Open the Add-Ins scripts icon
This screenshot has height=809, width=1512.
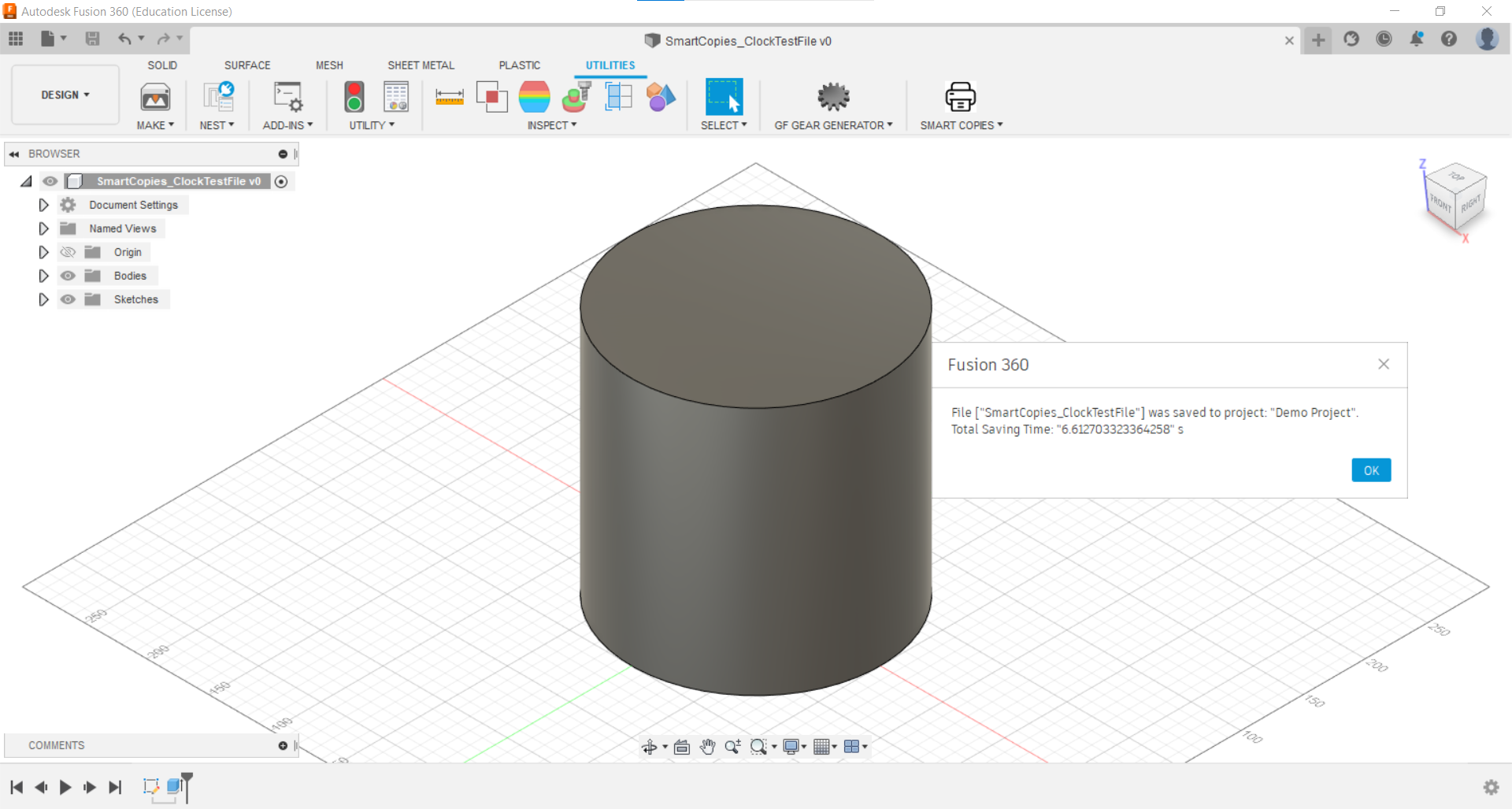[287, 97]
